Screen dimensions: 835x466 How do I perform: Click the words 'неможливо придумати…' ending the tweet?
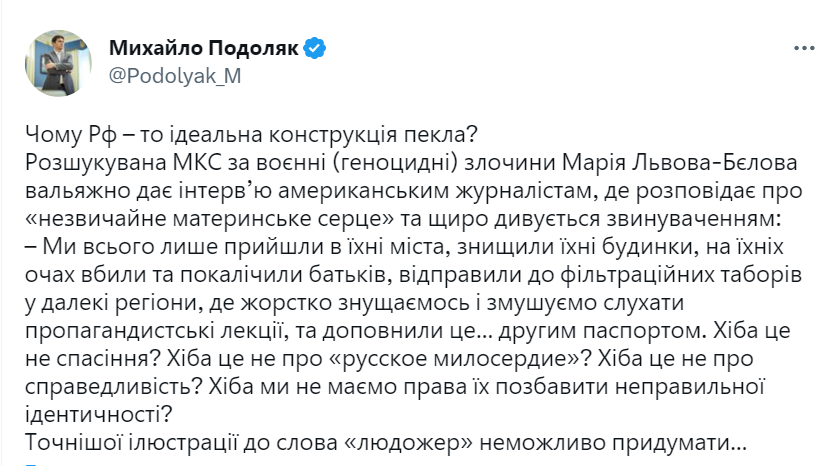pyautogui.click(x=613, y=443)
